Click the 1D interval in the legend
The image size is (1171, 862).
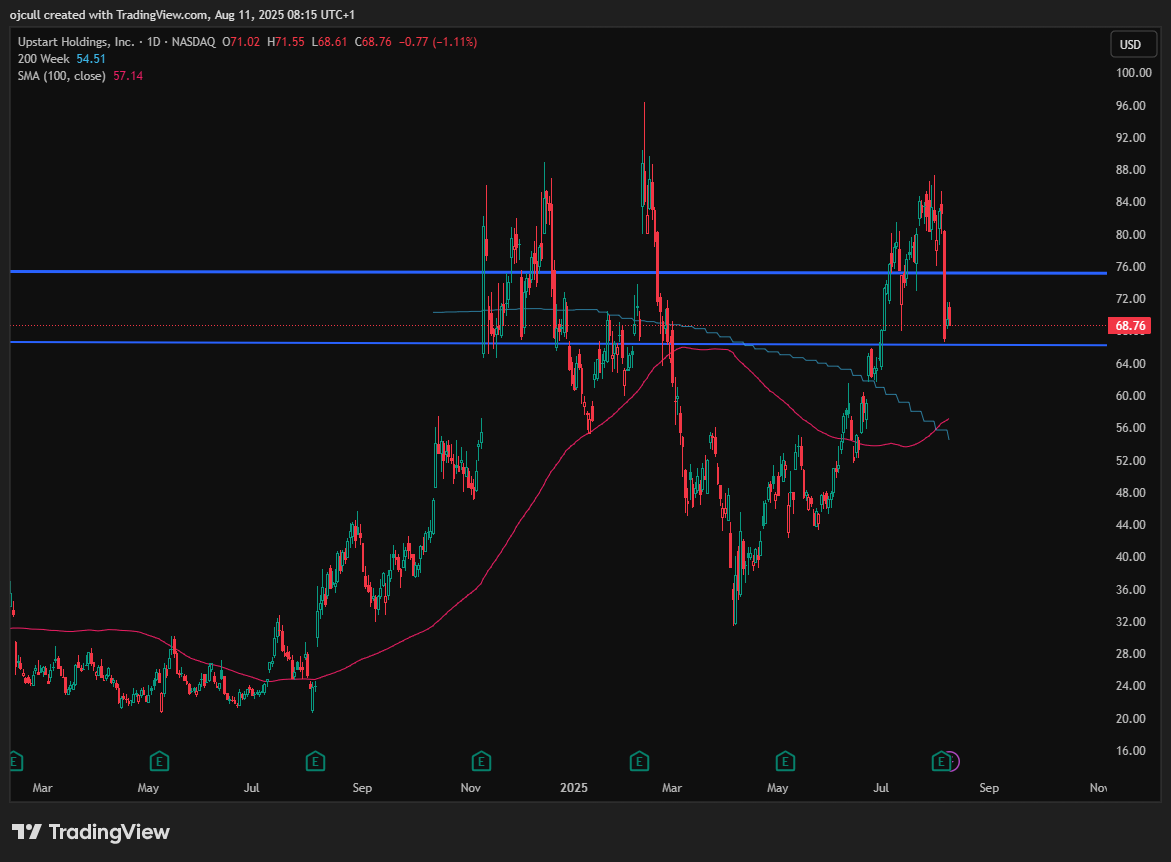[154, 42]
